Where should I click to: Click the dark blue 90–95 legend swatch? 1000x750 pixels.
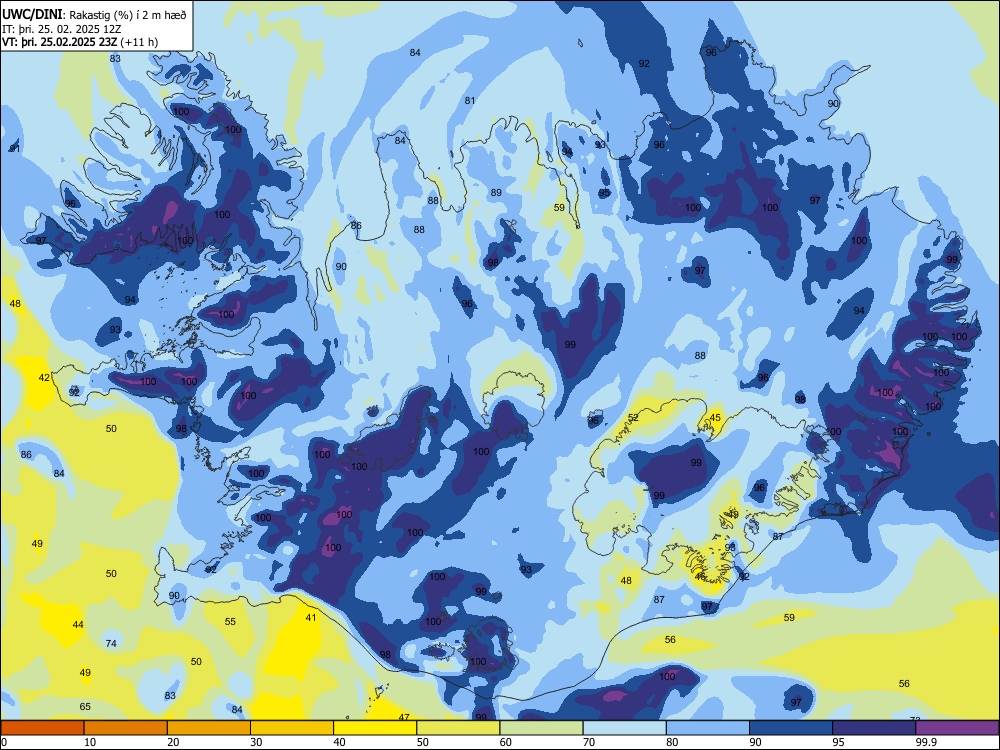(791, 728)
